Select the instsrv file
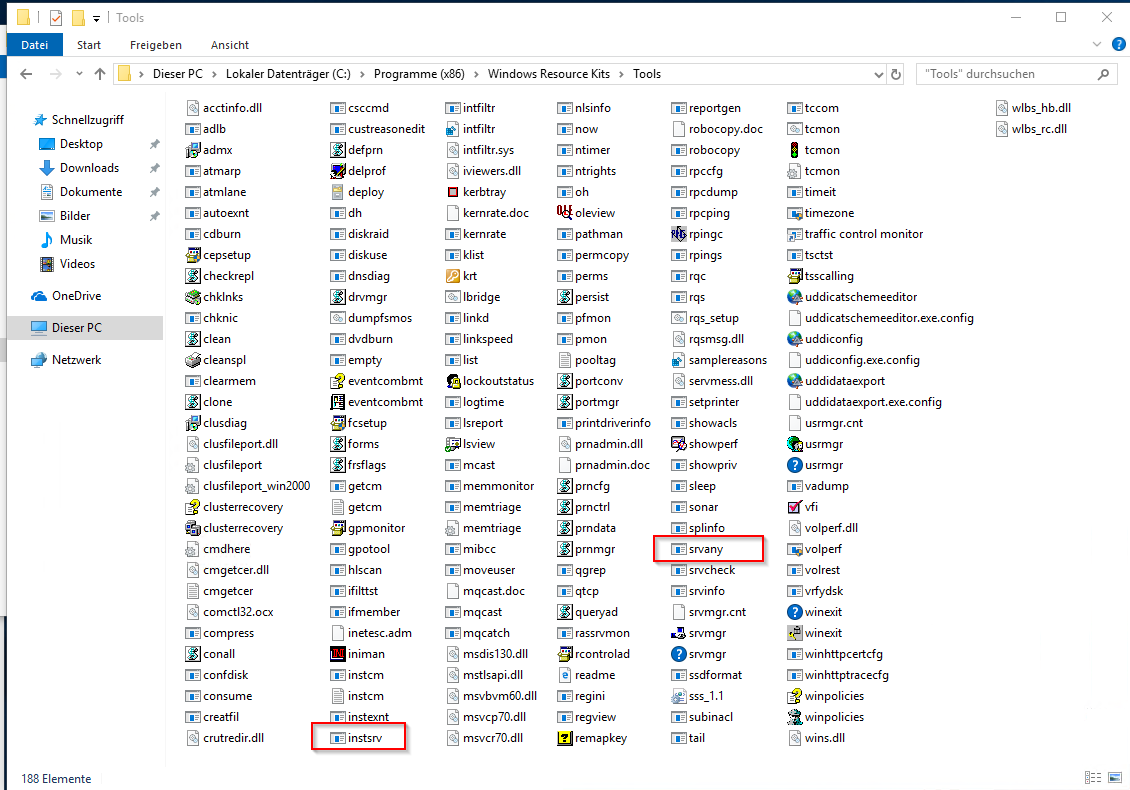Screen dimensions: 1130x790 (356, 738)
